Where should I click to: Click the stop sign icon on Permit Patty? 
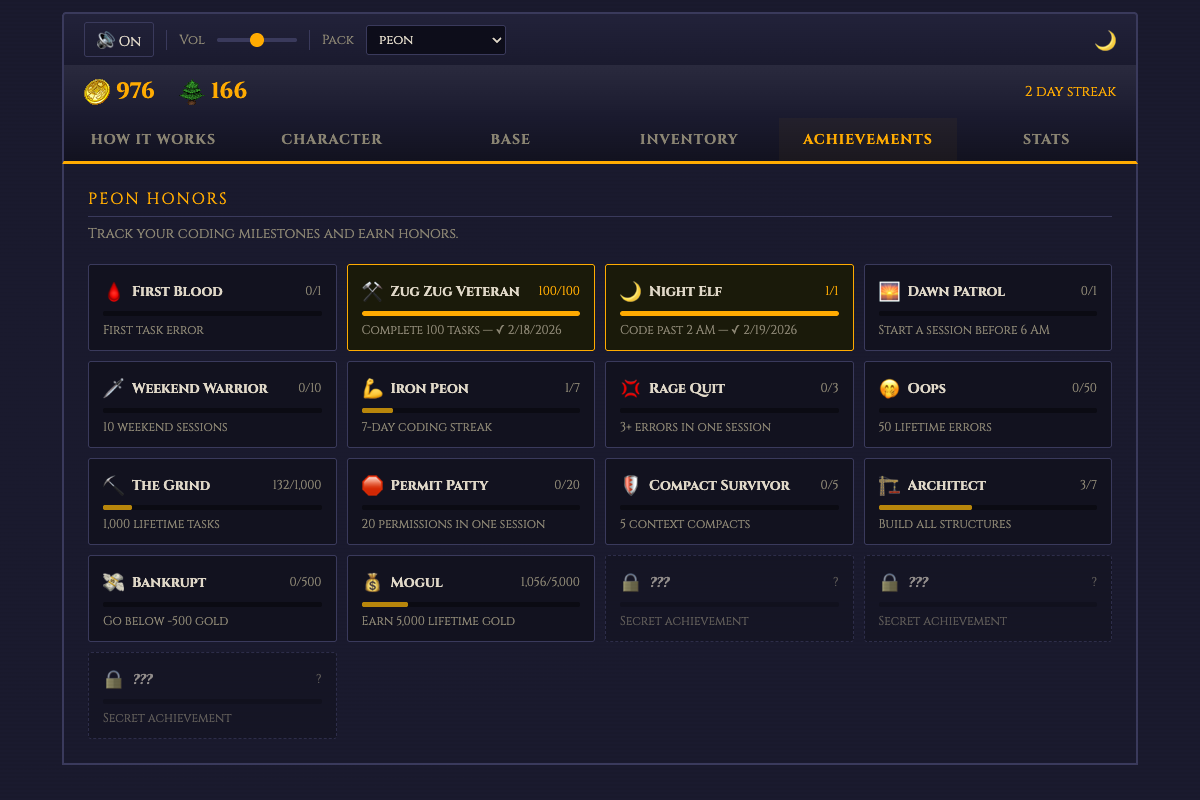(x=372, y=486)
